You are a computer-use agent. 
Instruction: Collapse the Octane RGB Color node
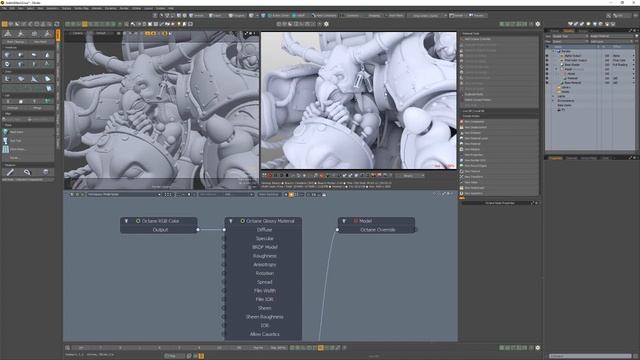[127, 221]
